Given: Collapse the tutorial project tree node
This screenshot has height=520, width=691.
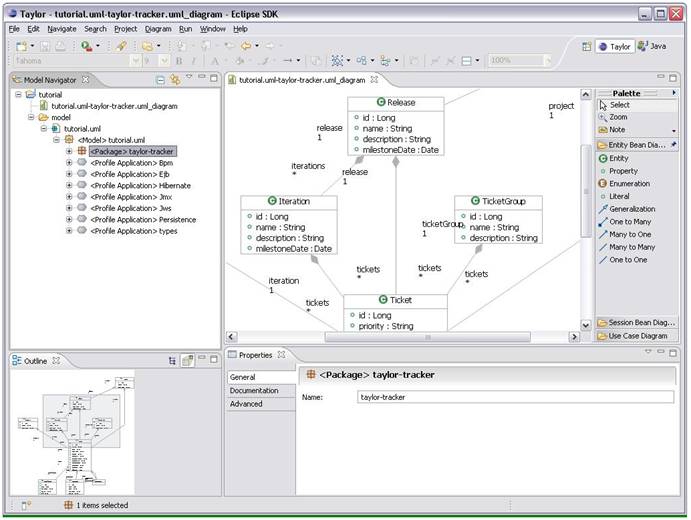Looking at the screenshot, I should click(x=17, y=94).
